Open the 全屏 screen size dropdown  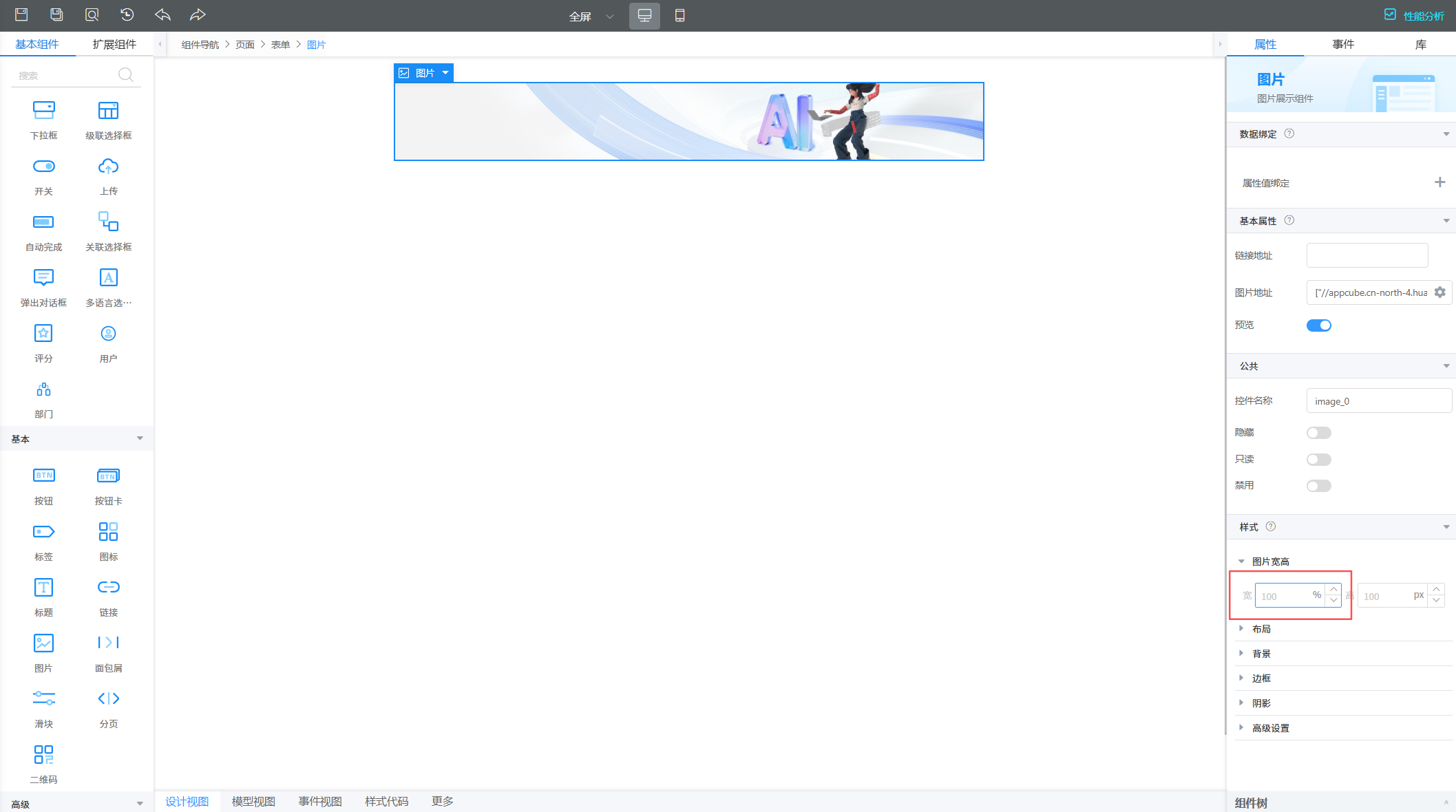click(591, 16)
